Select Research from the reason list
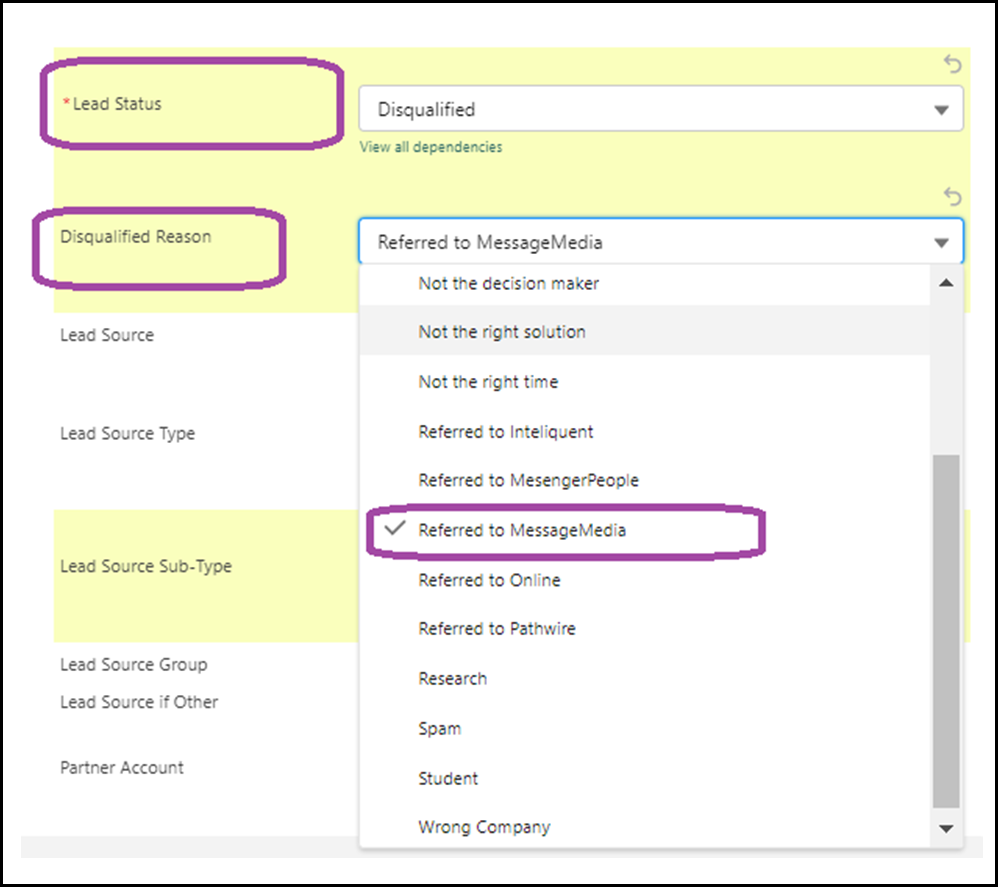This screenshot has height=887, width=998. pos(645,678)
